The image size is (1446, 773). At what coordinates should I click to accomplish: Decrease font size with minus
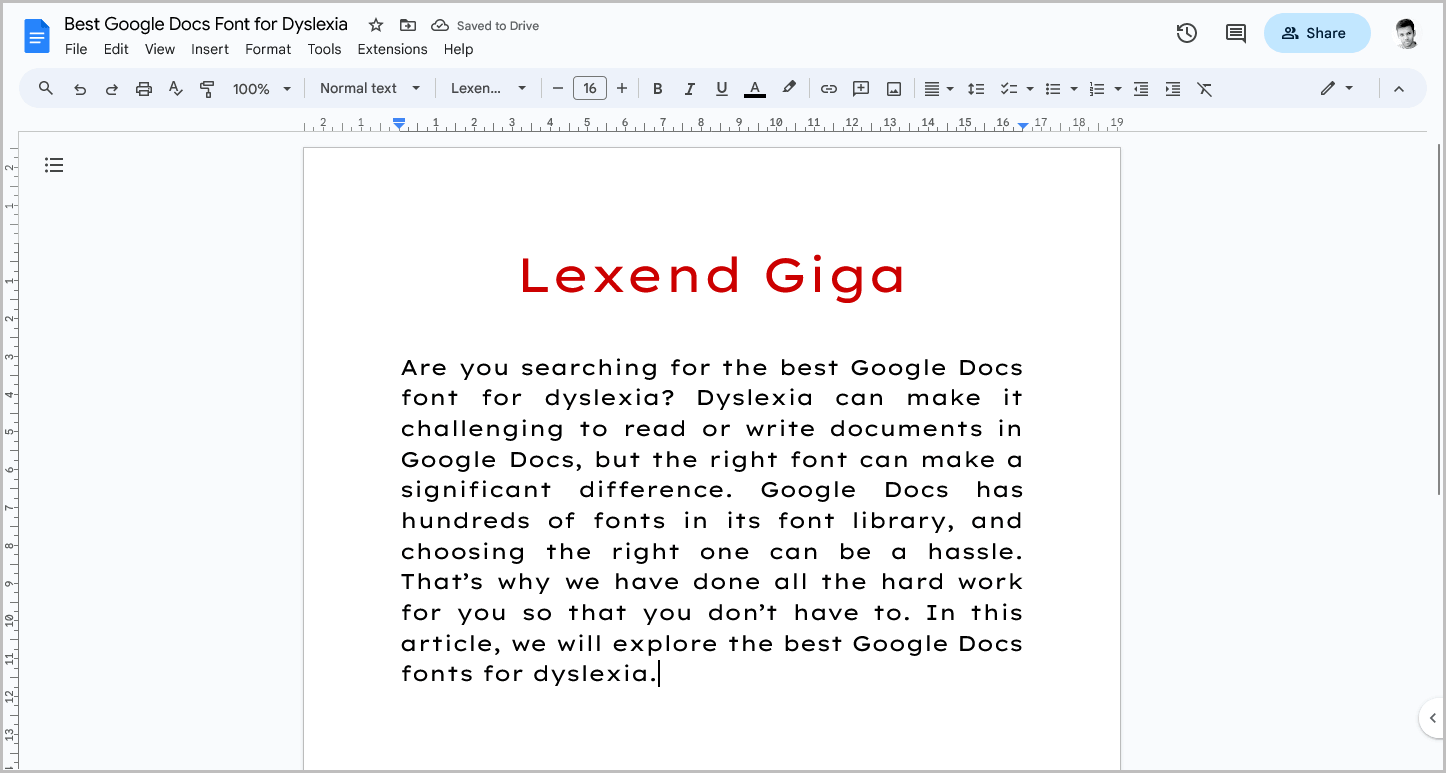(558, 88)
